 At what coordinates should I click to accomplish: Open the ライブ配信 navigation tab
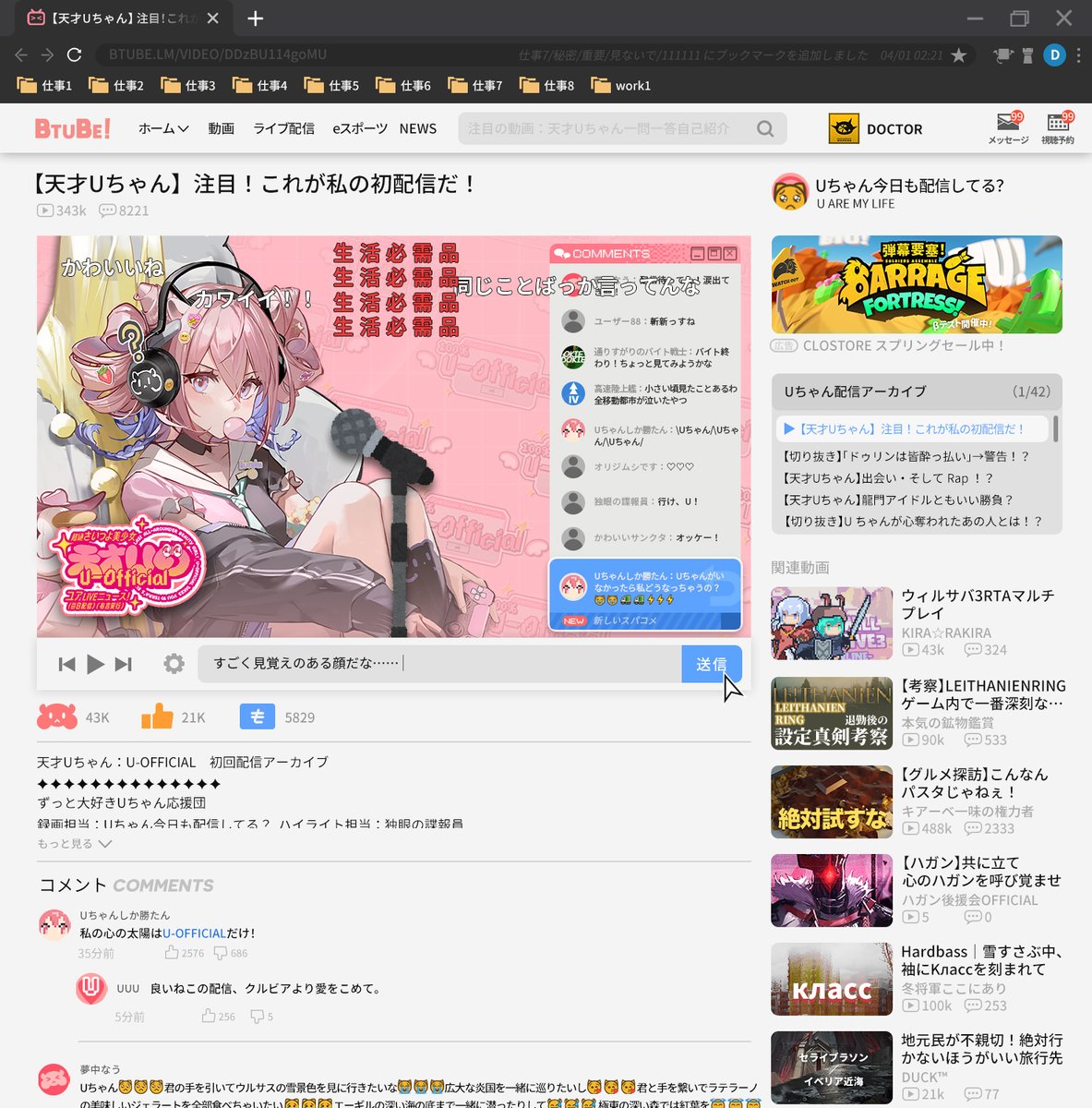[x=283, y=129]
